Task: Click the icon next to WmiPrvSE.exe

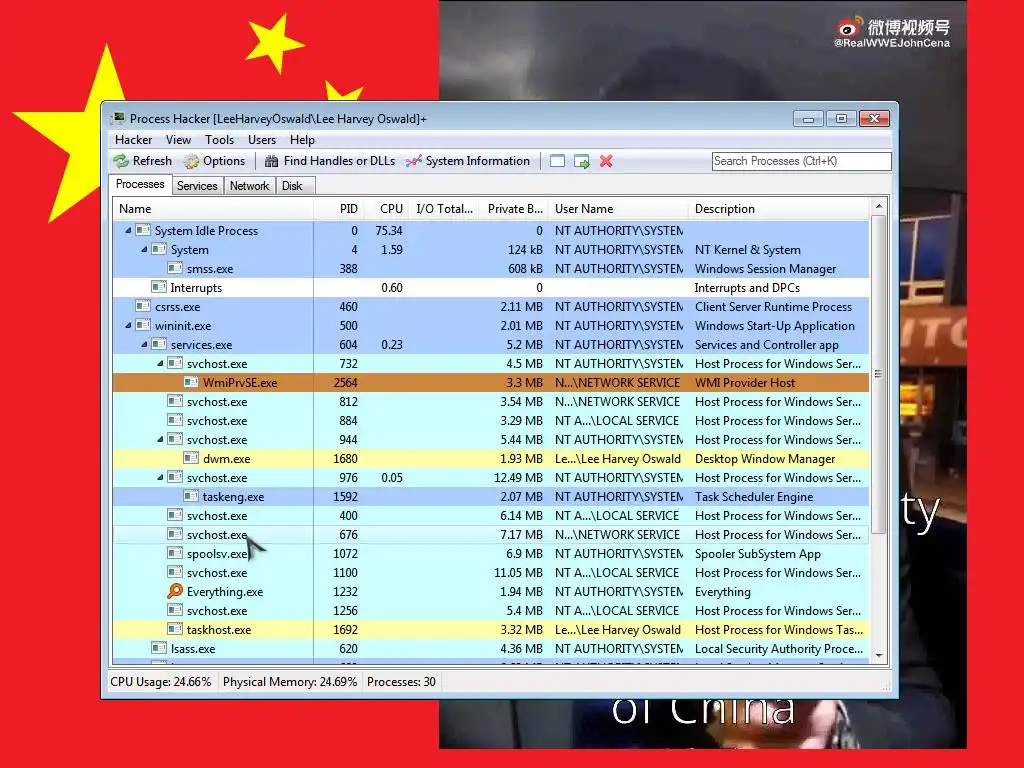Action: 191,382
